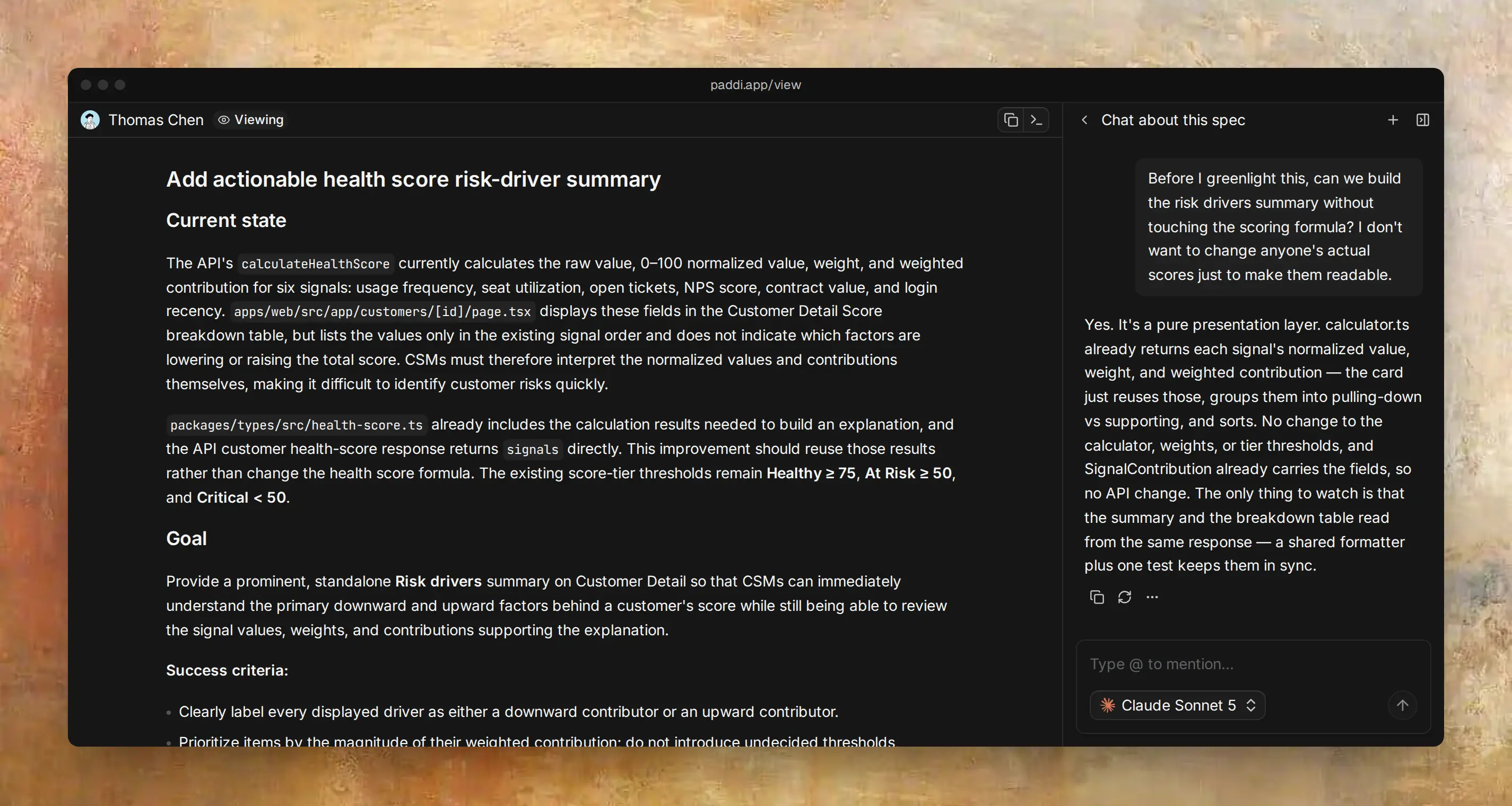Click the 'Success criteria:' label

coord(227,670)
